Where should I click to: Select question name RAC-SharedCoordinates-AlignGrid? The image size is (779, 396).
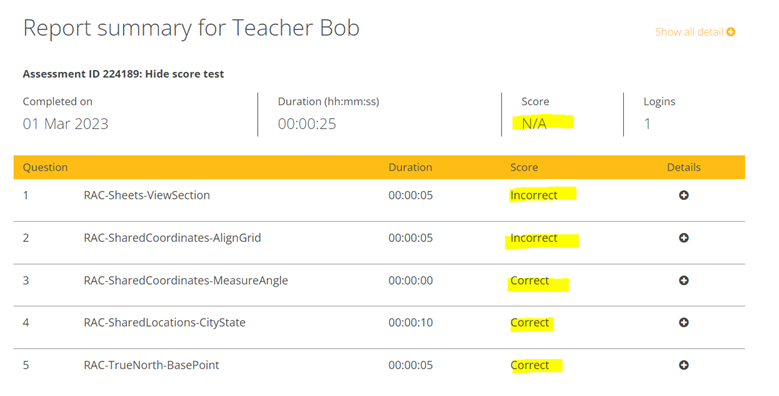172,238
